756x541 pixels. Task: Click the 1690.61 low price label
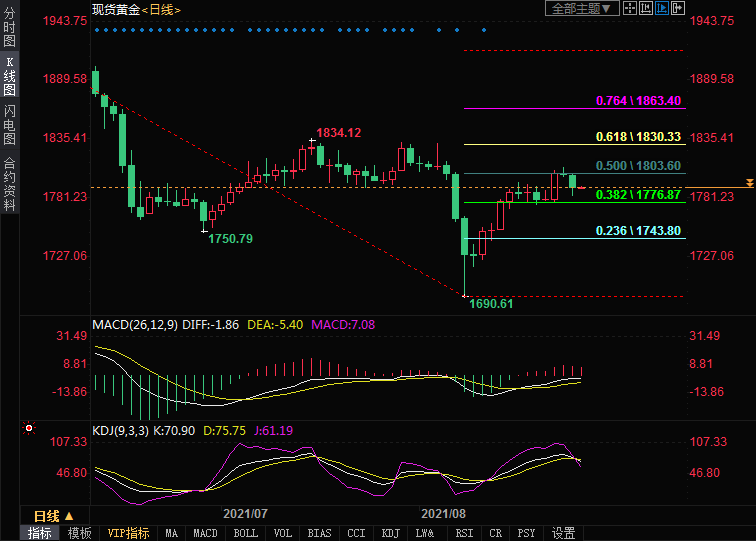click(490, 303)
